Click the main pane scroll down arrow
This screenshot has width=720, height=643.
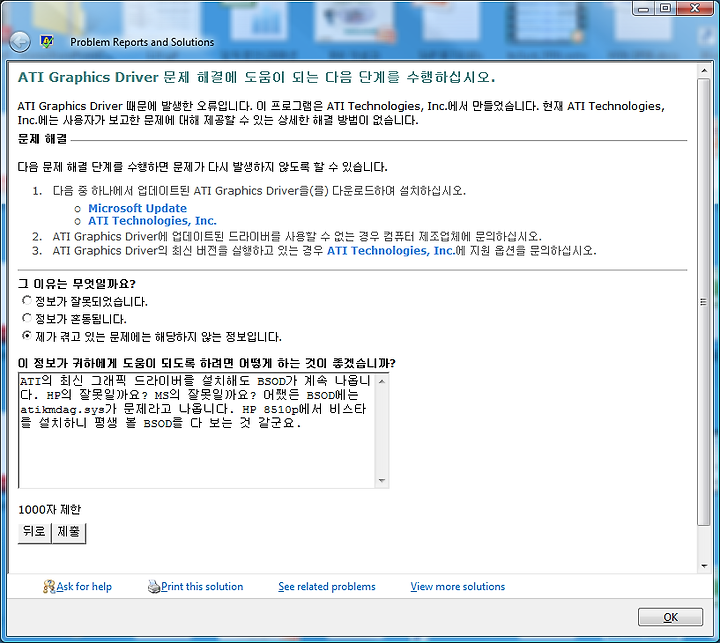coord(704,566)
